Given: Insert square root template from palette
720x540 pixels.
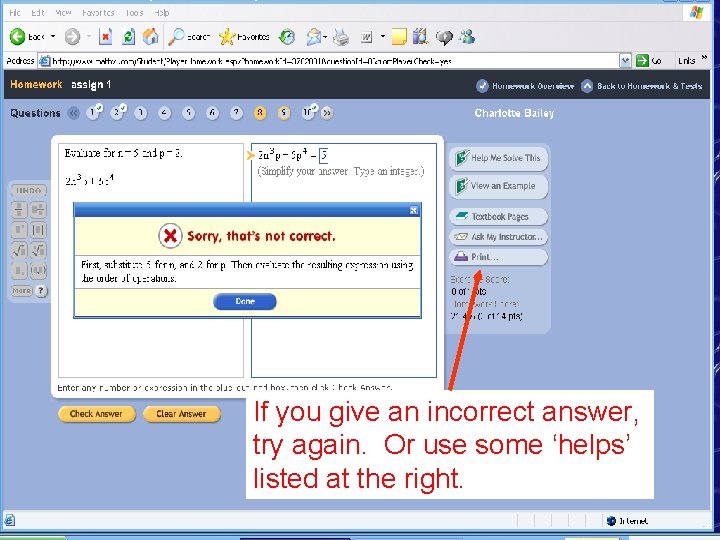Looking at the screenshot, I should (x=19, y=250).
